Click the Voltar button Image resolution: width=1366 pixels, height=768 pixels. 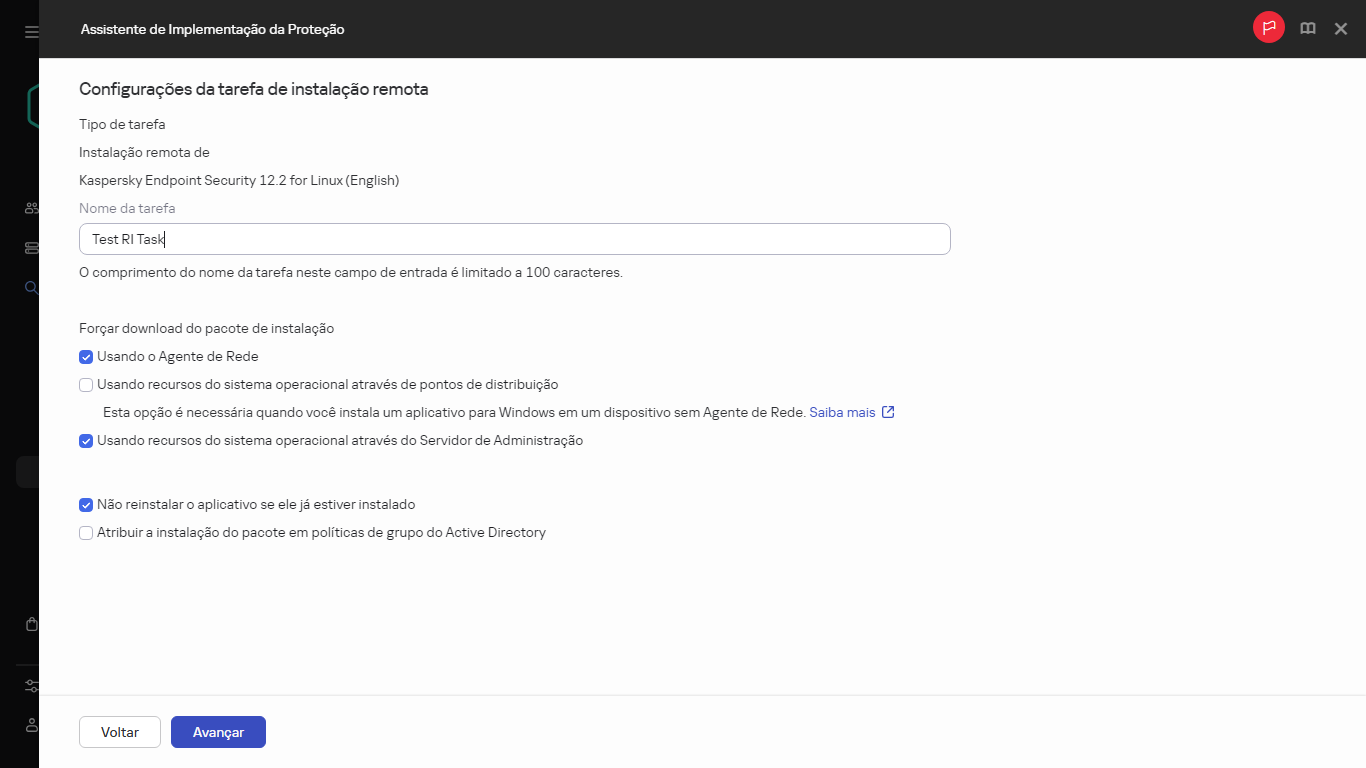pos(119,731)
